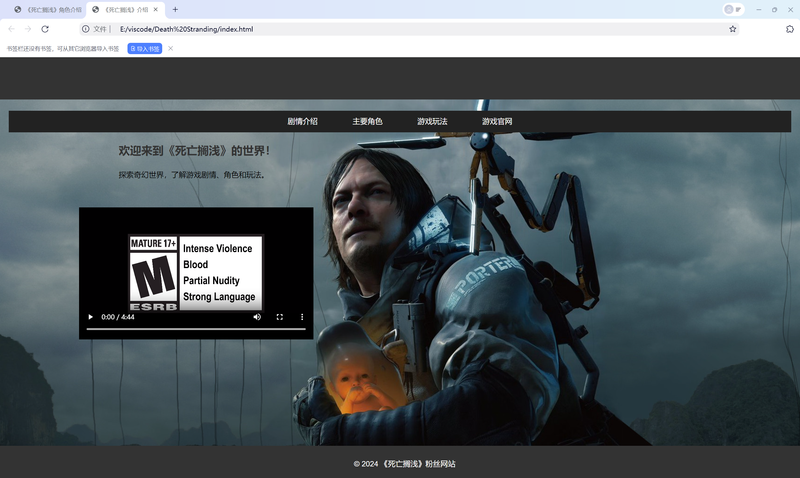Bookmark this page with star icon

point(733,29)
